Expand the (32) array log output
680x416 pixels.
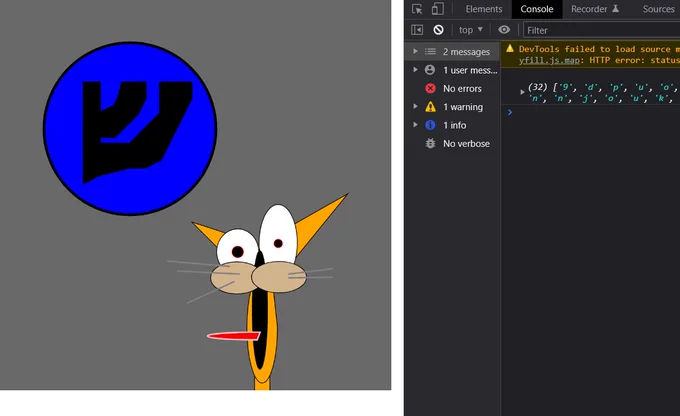click(x=522, y=92)
